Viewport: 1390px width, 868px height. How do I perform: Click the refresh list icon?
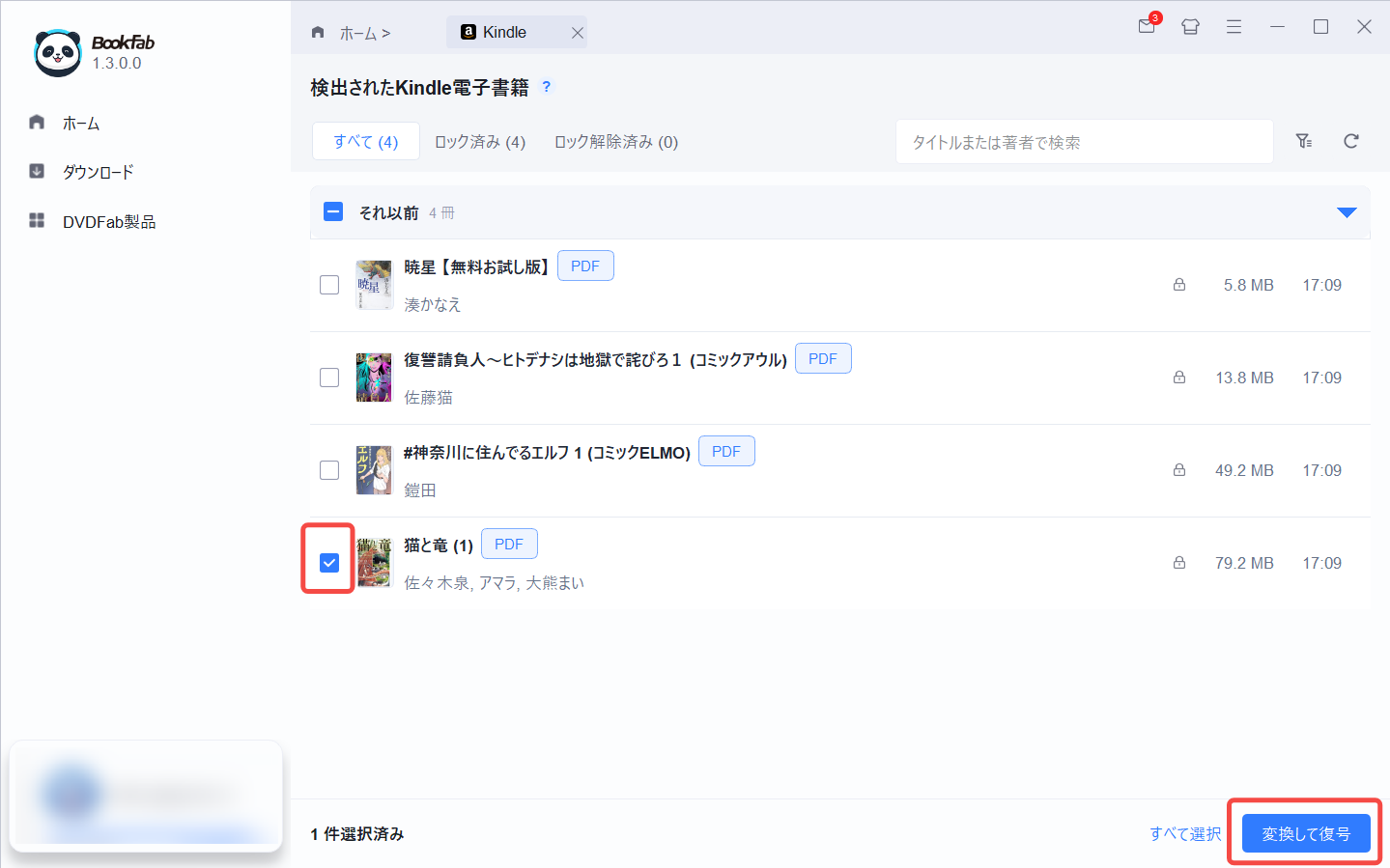pos(1351,141)
